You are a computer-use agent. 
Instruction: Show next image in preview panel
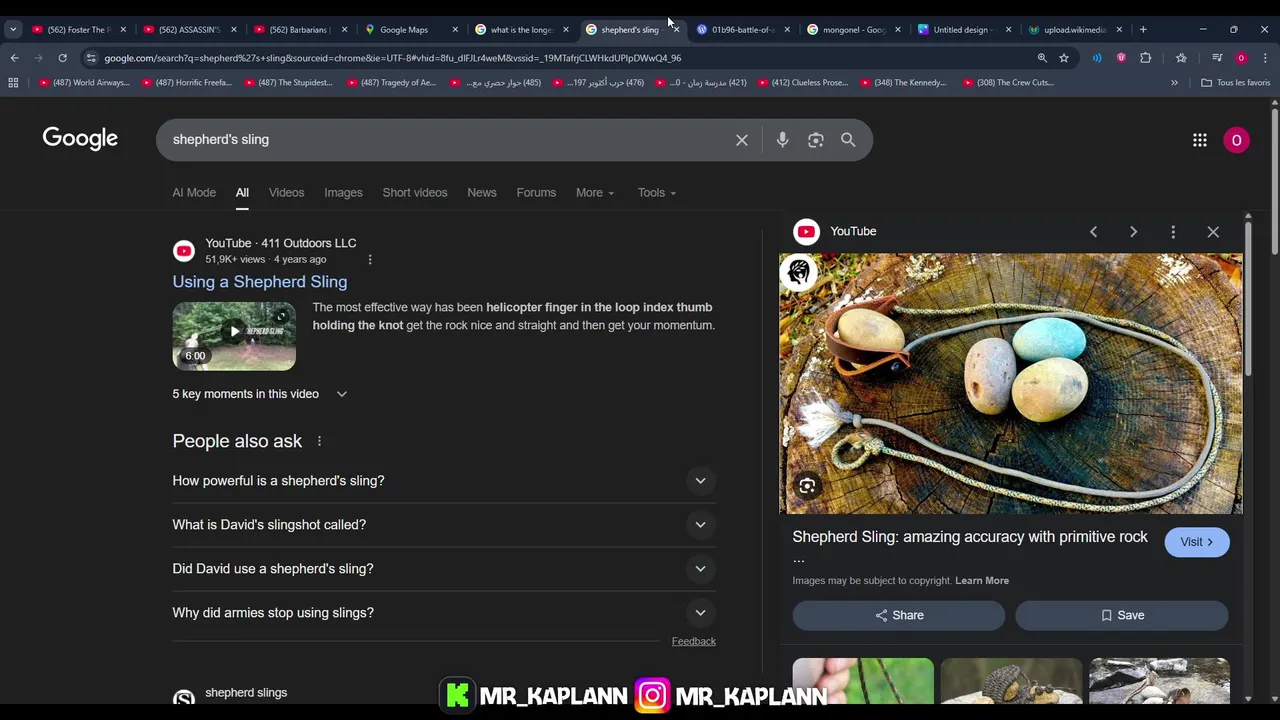(1133, 232)
